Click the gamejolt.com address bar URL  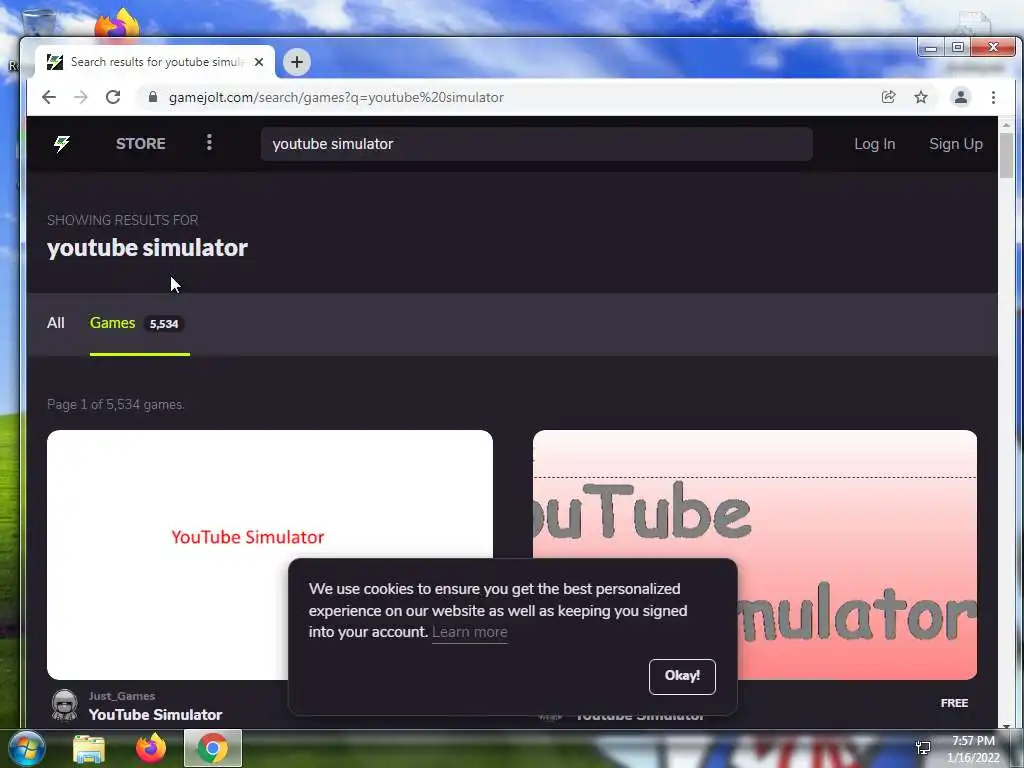[336, 97]
